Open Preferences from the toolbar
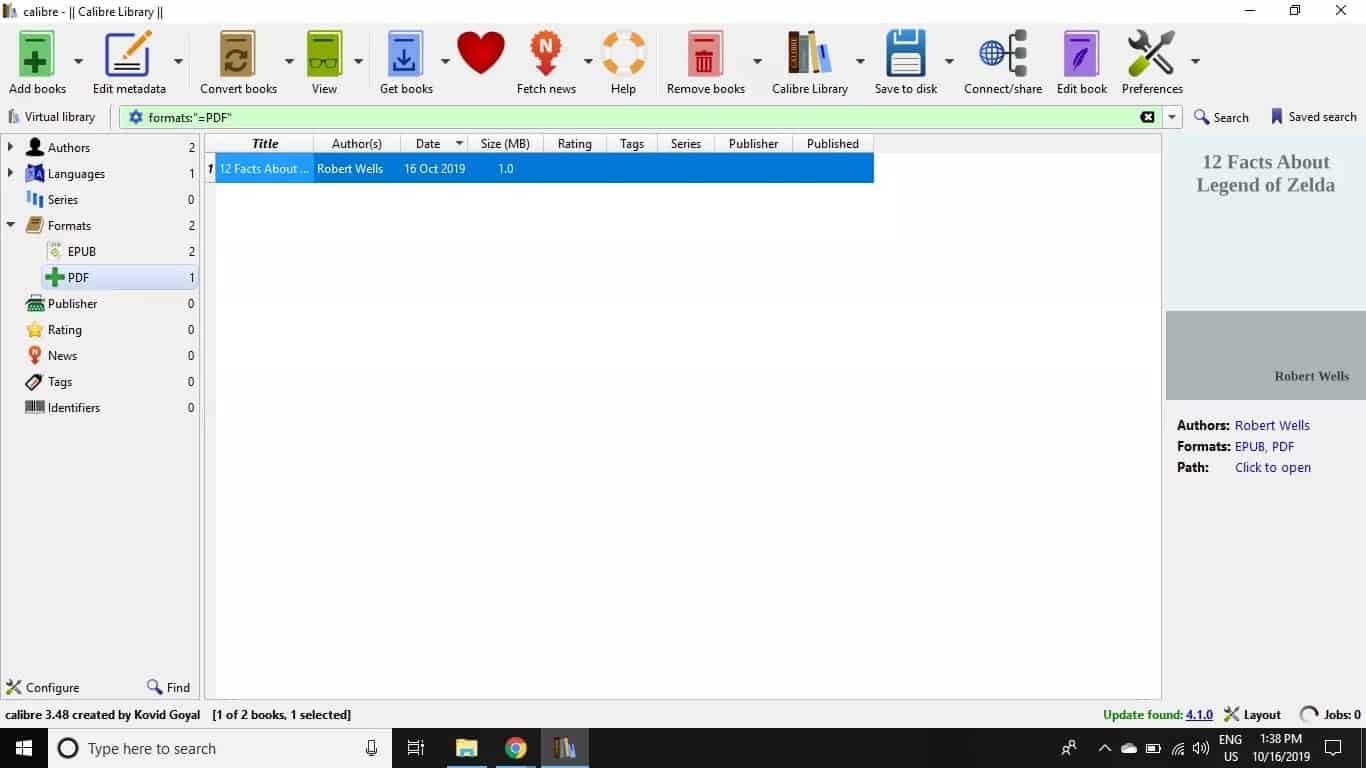 click(x=1151, y=54)
